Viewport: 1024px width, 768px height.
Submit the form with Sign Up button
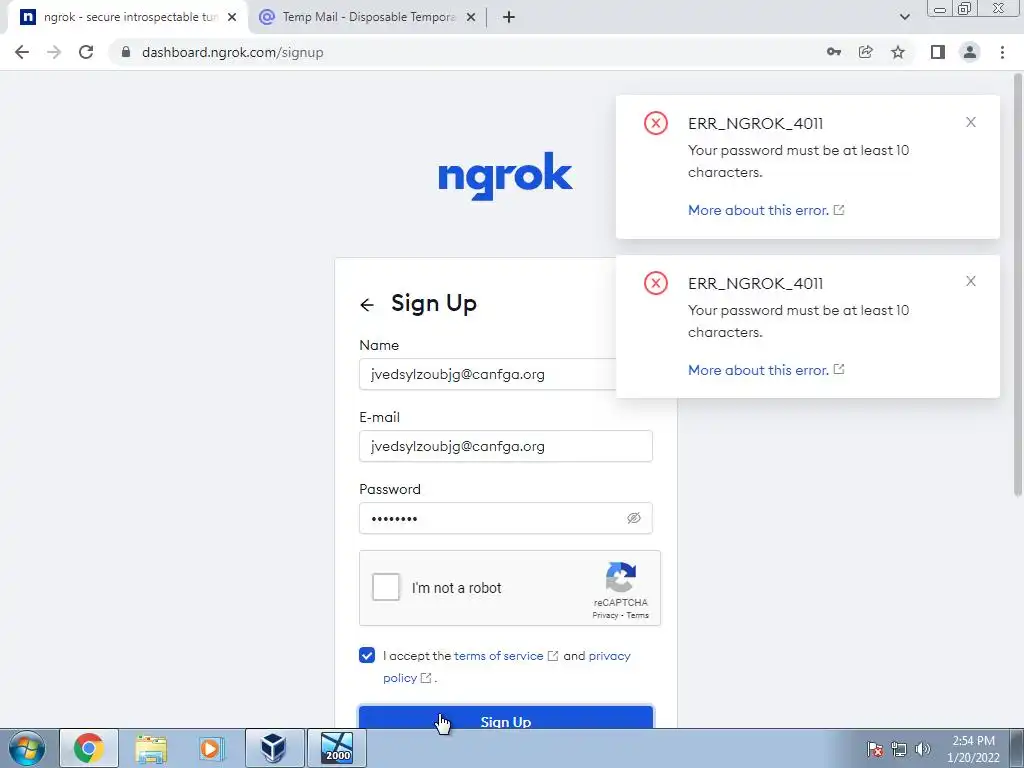click(505, 717)
